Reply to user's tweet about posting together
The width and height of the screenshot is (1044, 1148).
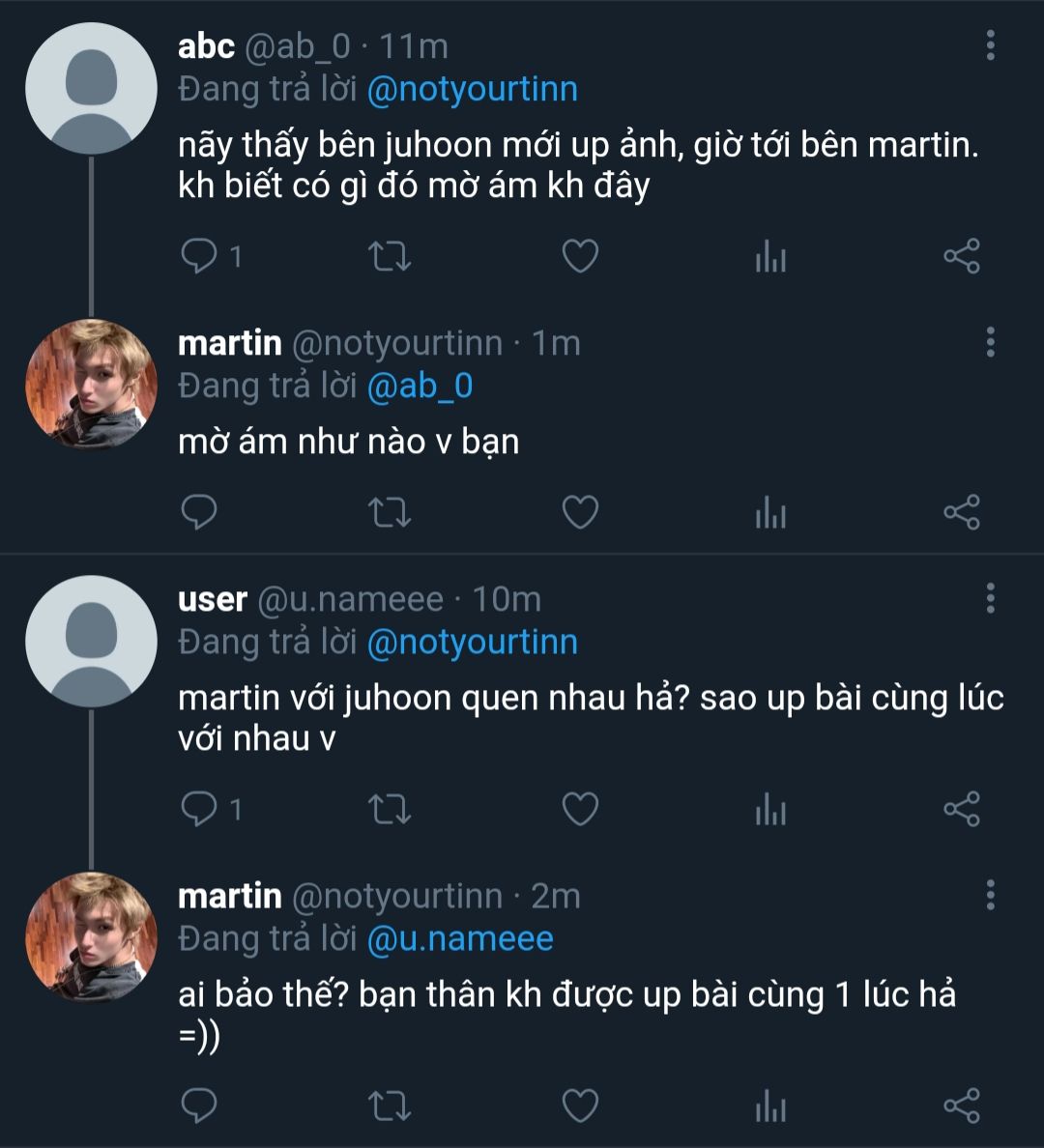coord(200,809)
